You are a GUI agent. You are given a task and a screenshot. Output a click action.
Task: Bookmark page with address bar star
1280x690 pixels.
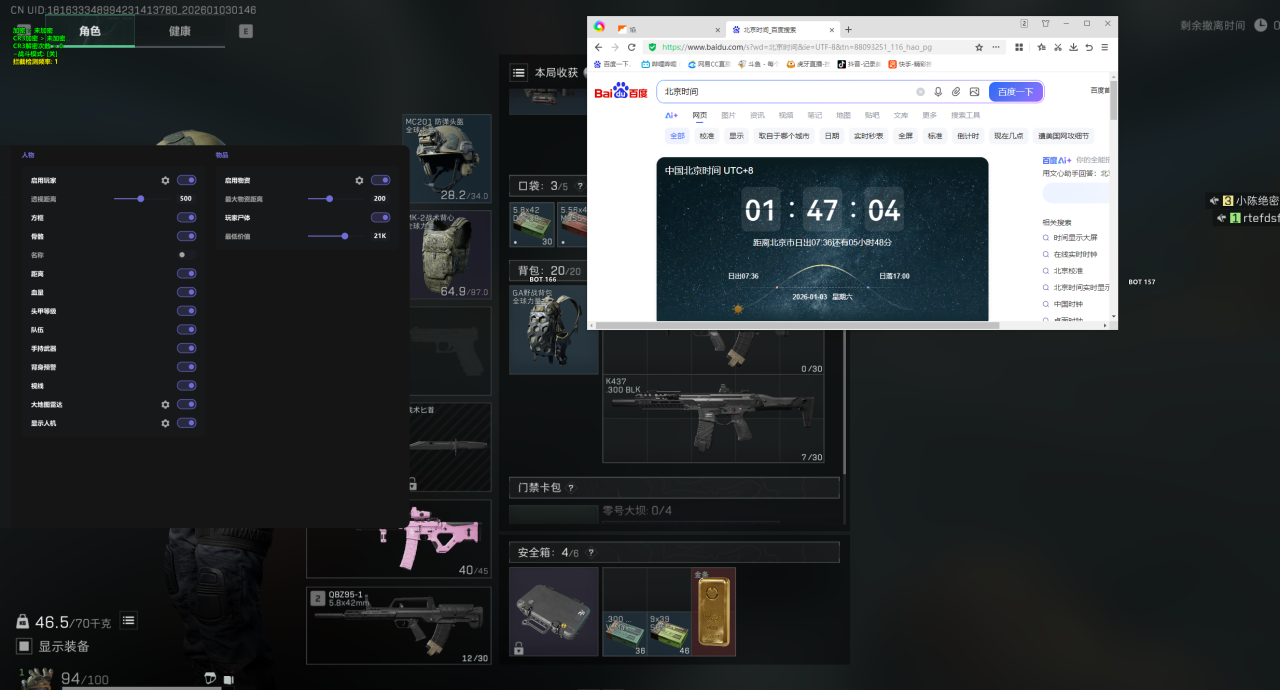click(x=979, y=47)
